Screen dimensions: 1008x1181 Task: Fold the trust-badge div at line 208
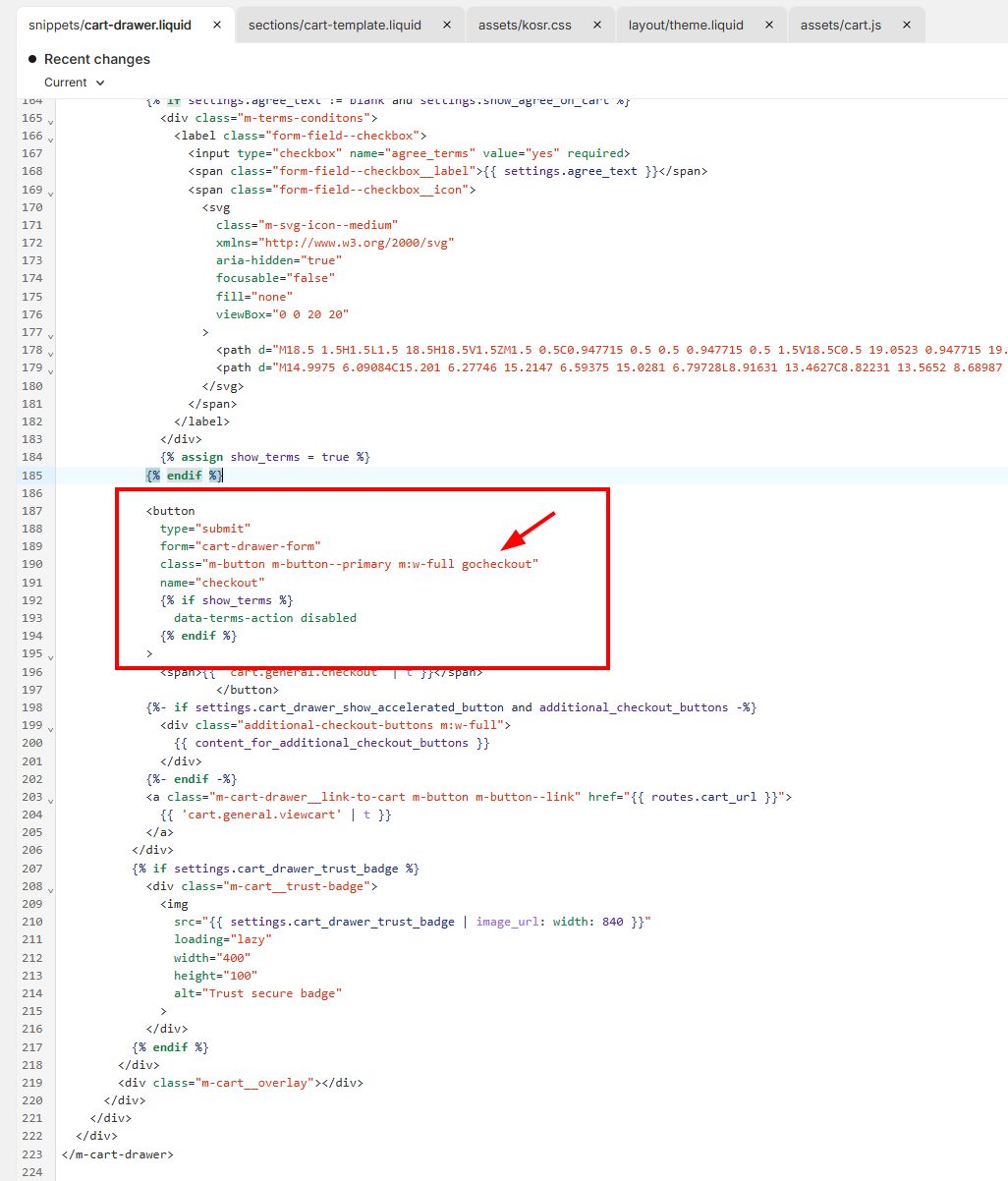(51, 889)
